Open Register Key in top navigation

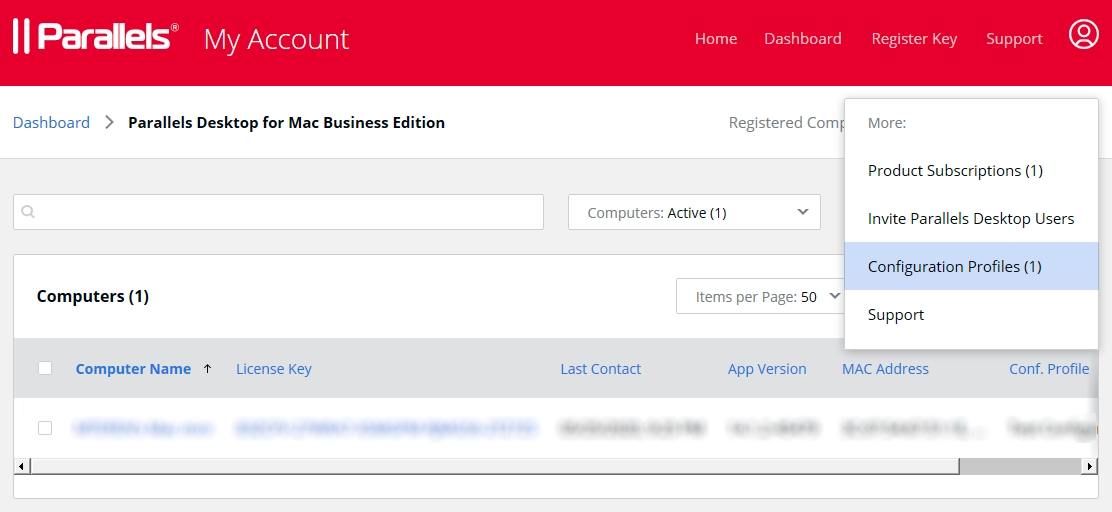point(914,39)
